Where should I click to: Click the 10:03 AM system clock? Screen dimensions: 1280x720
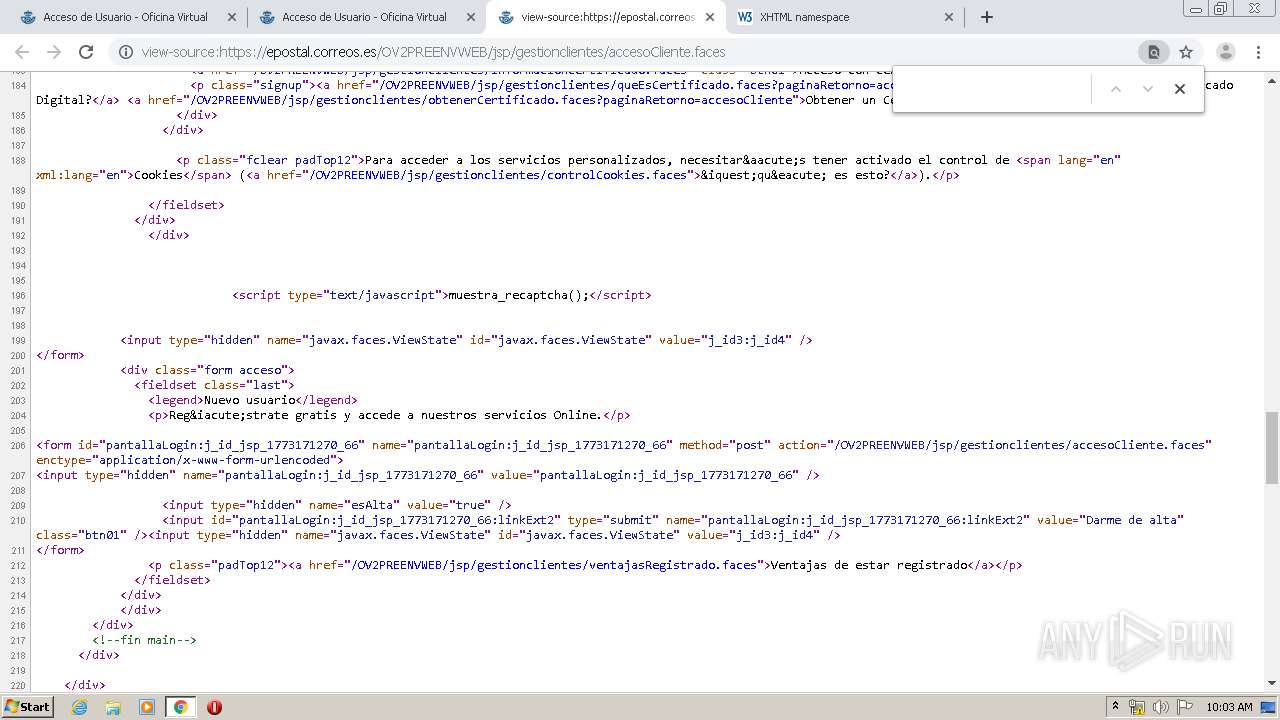pos(1229,707)
